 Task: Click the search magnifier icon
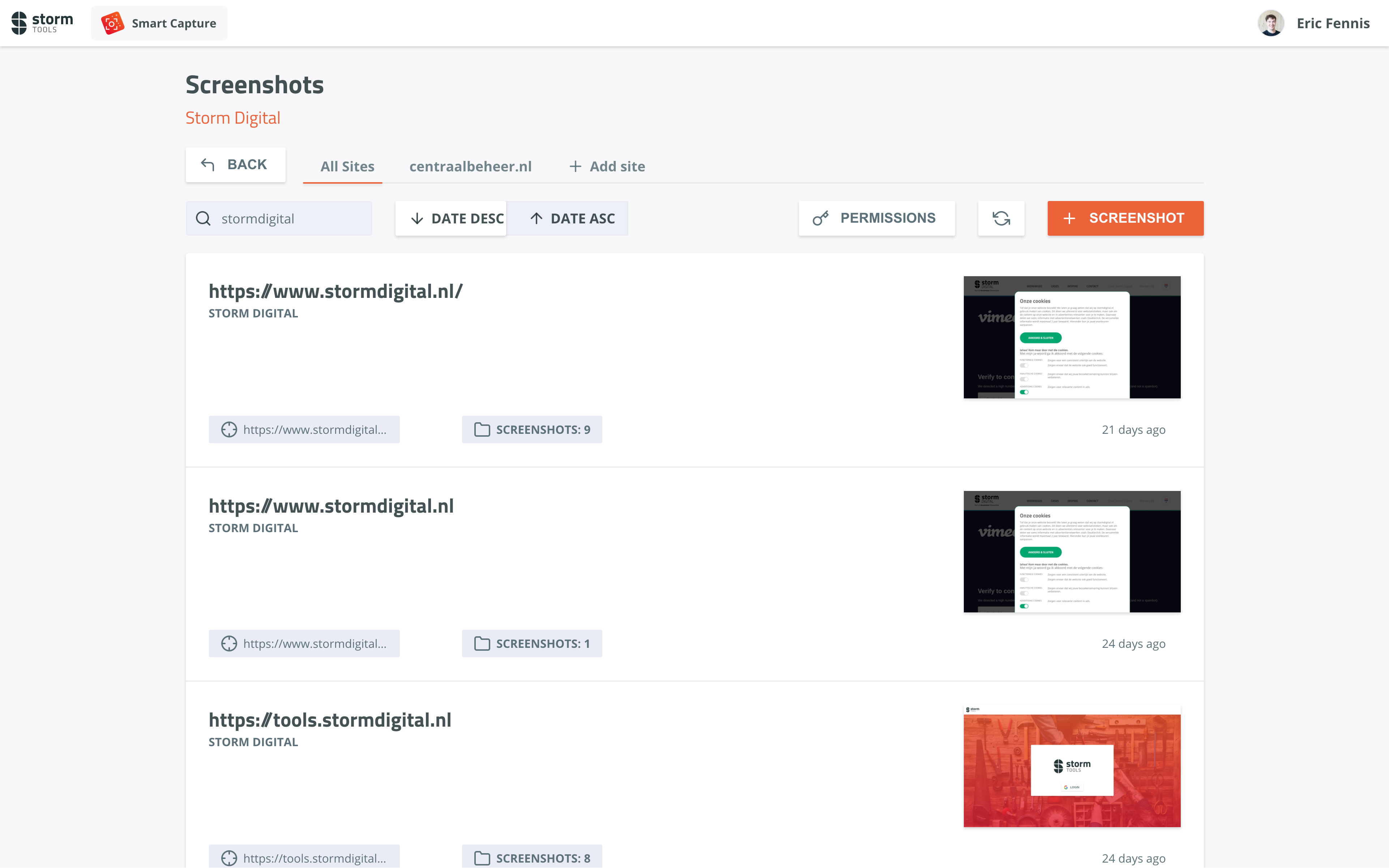click(203, 219)
